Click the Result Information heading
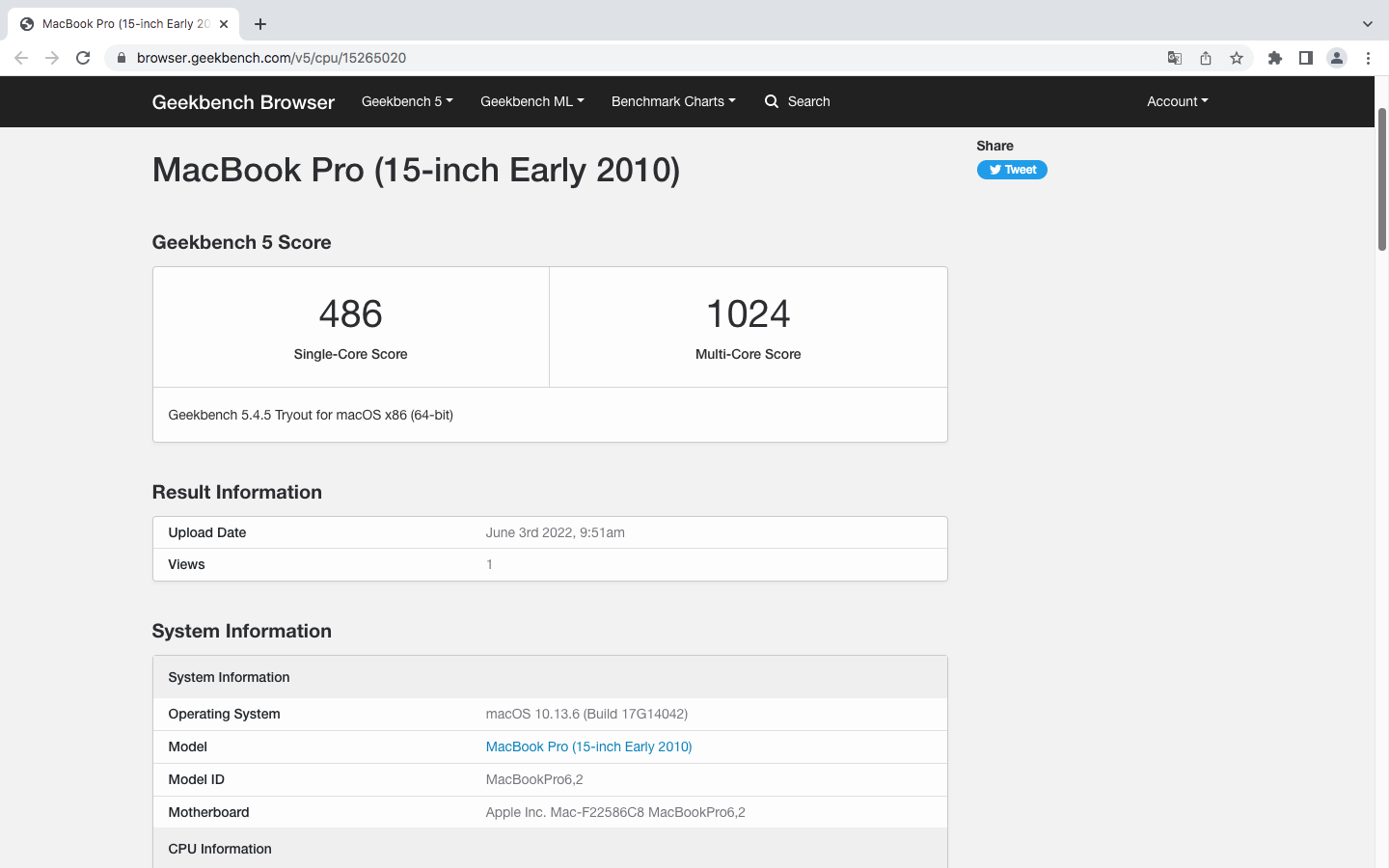1389x868 pixels. coord(237,492)
